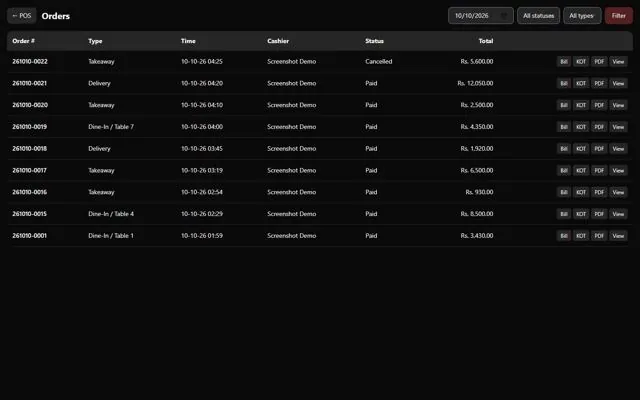Print Bill for order 261010-0021
640x400 pixels.
pos(564,83)
